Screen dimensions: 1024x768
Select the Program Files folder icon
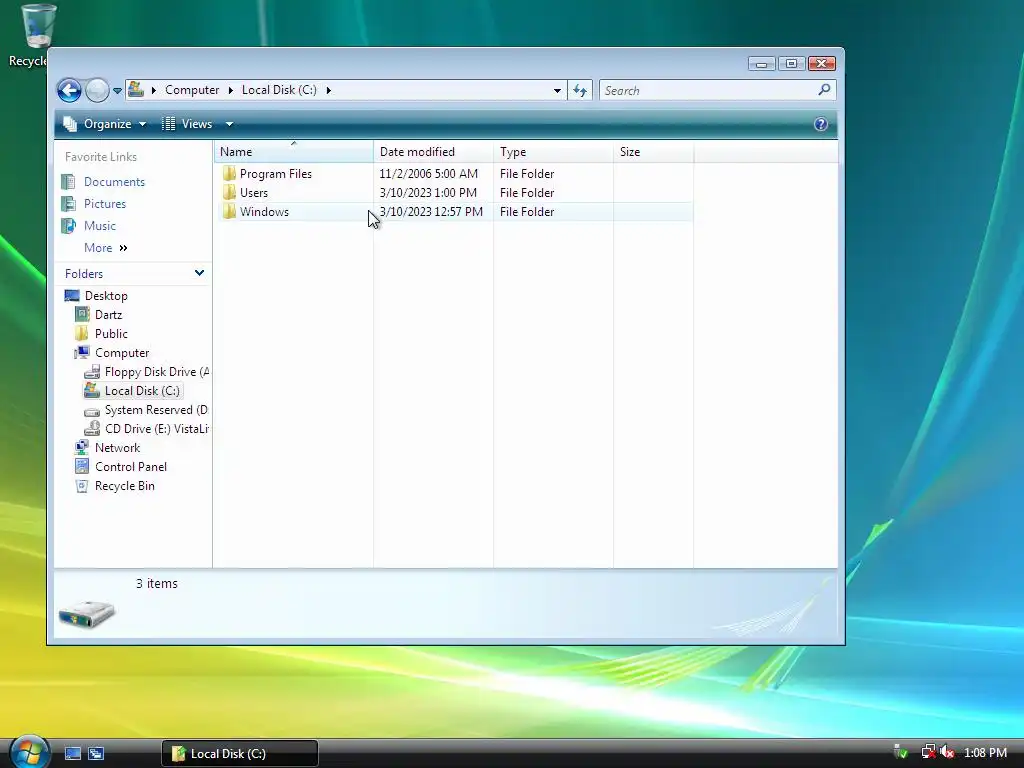[229, 174]
